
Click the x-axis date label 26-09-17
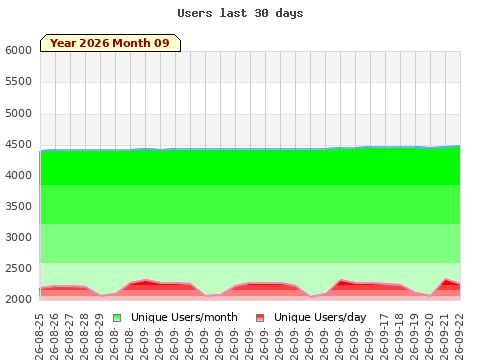(384, 337)
